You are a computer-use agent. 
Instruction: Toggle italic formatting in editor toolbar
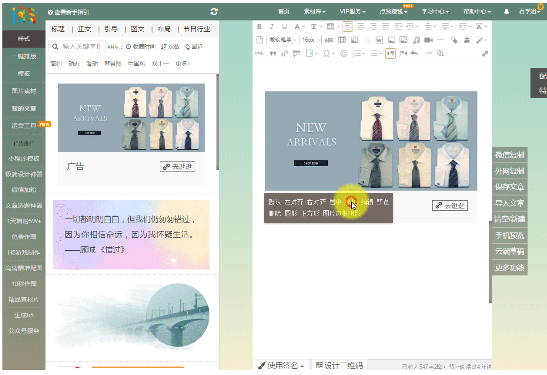pos(272,27)
